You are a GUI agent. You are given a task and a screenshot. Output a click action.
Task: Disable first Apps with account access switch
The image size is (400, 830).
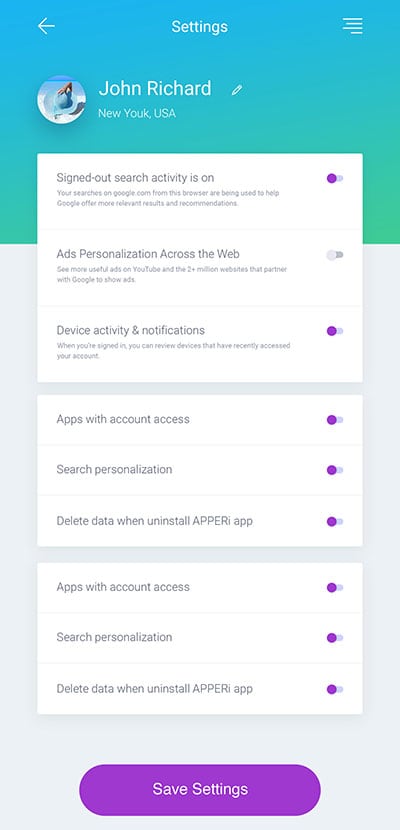(x=335, y=420)
